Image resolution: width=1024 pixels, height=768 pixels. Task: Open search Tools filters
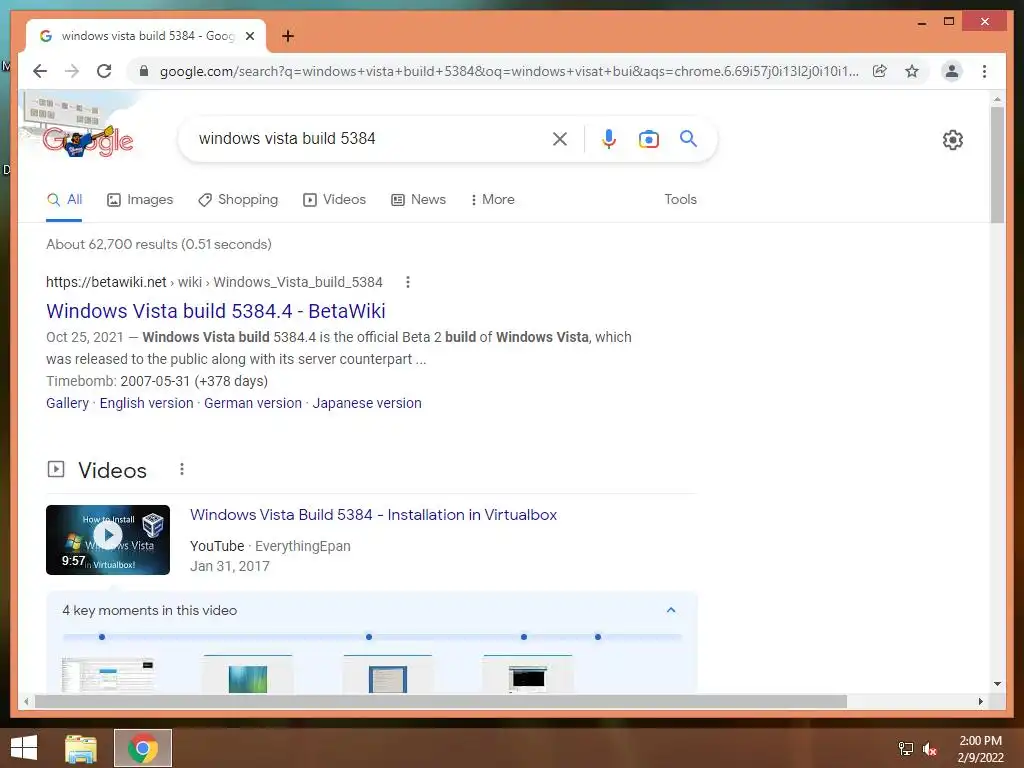coord(680,200)
